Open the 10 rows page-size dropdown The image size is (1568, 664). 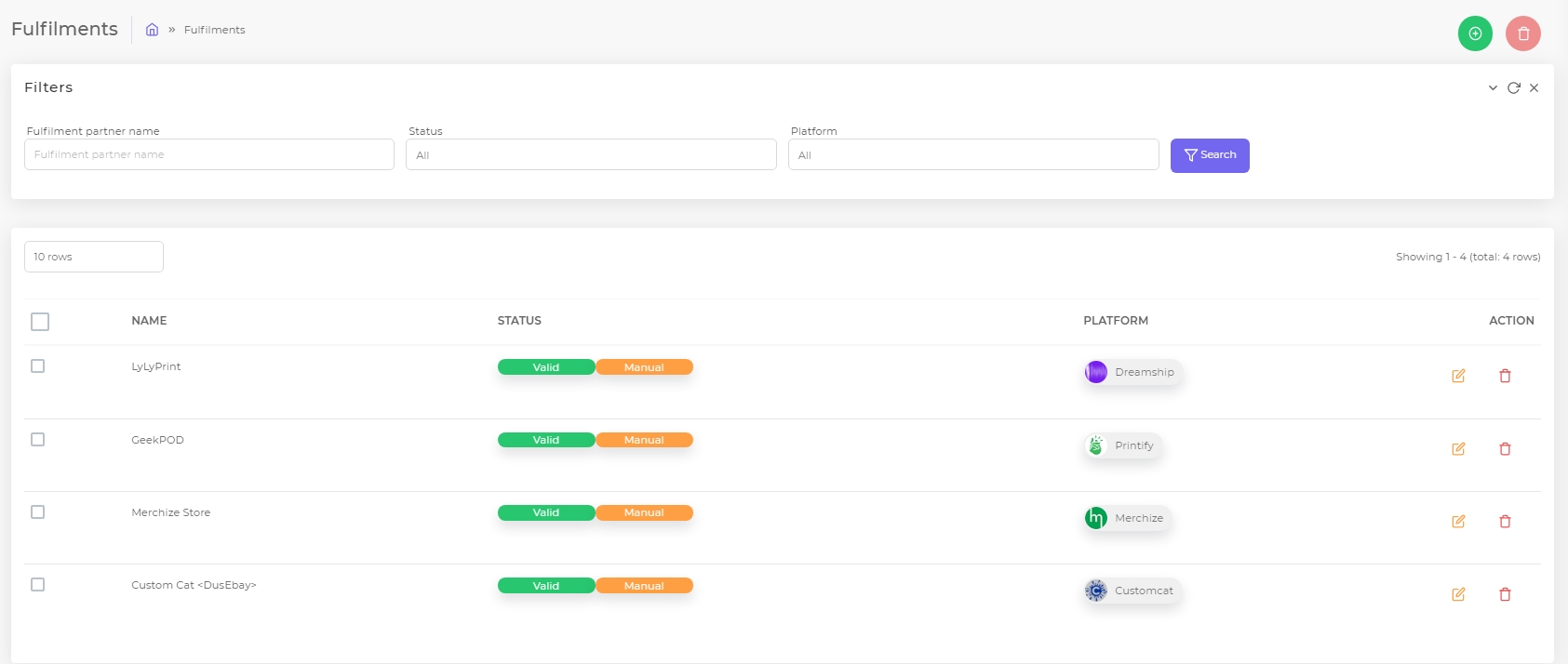point(94,257)
